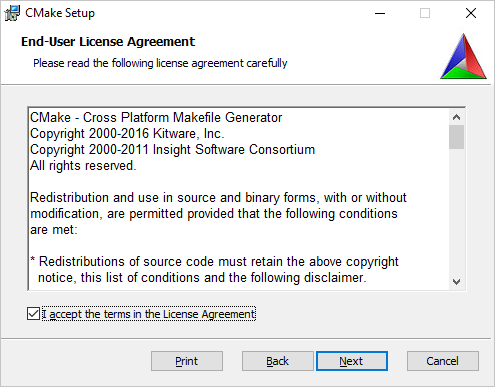The height and width of the screenshot is (387, 495).
Task: Click the line starting 'Redistribution and use in source'
Action: pyautogui.click(x=218, y=198)
